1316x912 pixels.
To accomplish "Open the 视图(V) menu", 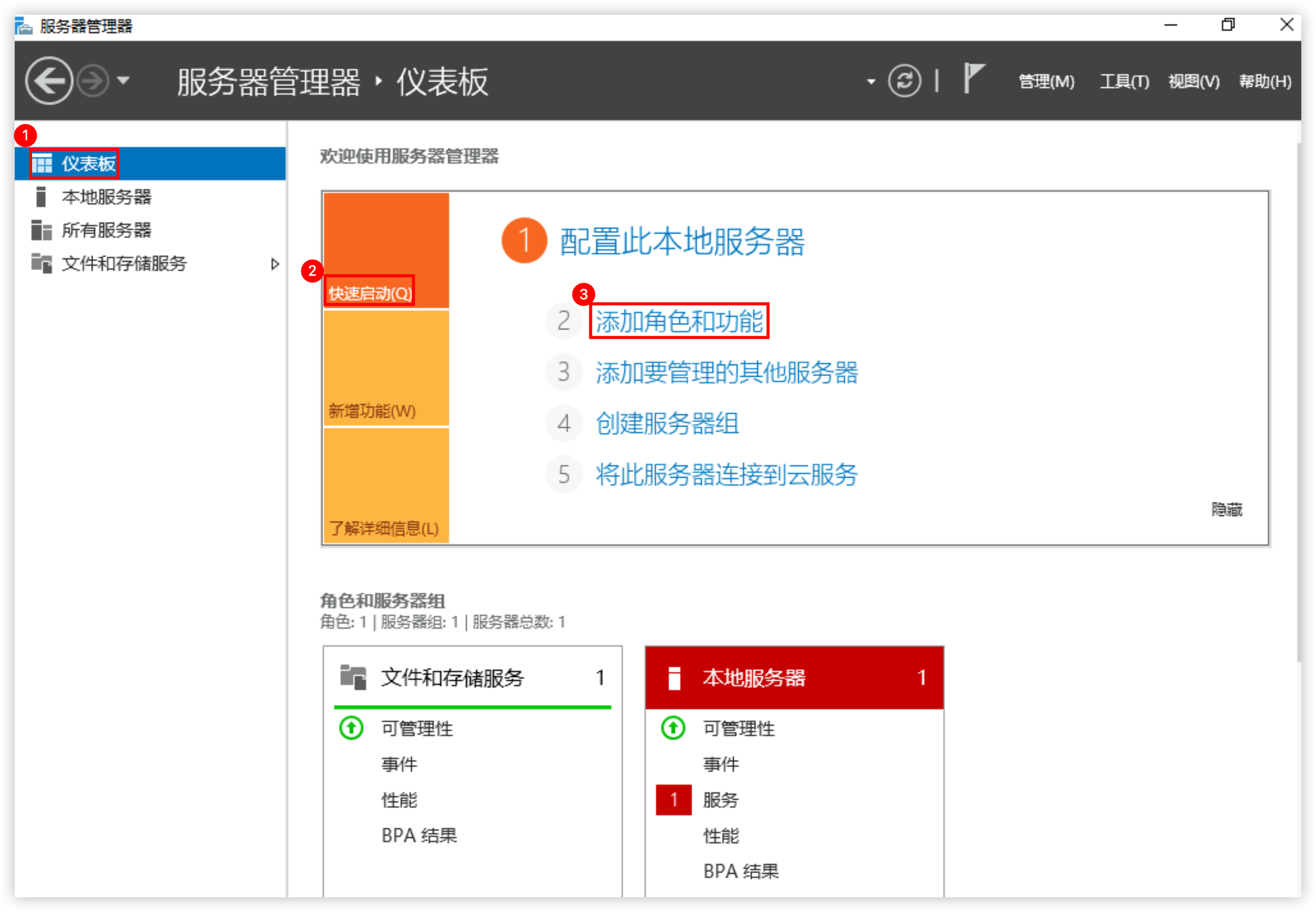I will point(1194,82).
